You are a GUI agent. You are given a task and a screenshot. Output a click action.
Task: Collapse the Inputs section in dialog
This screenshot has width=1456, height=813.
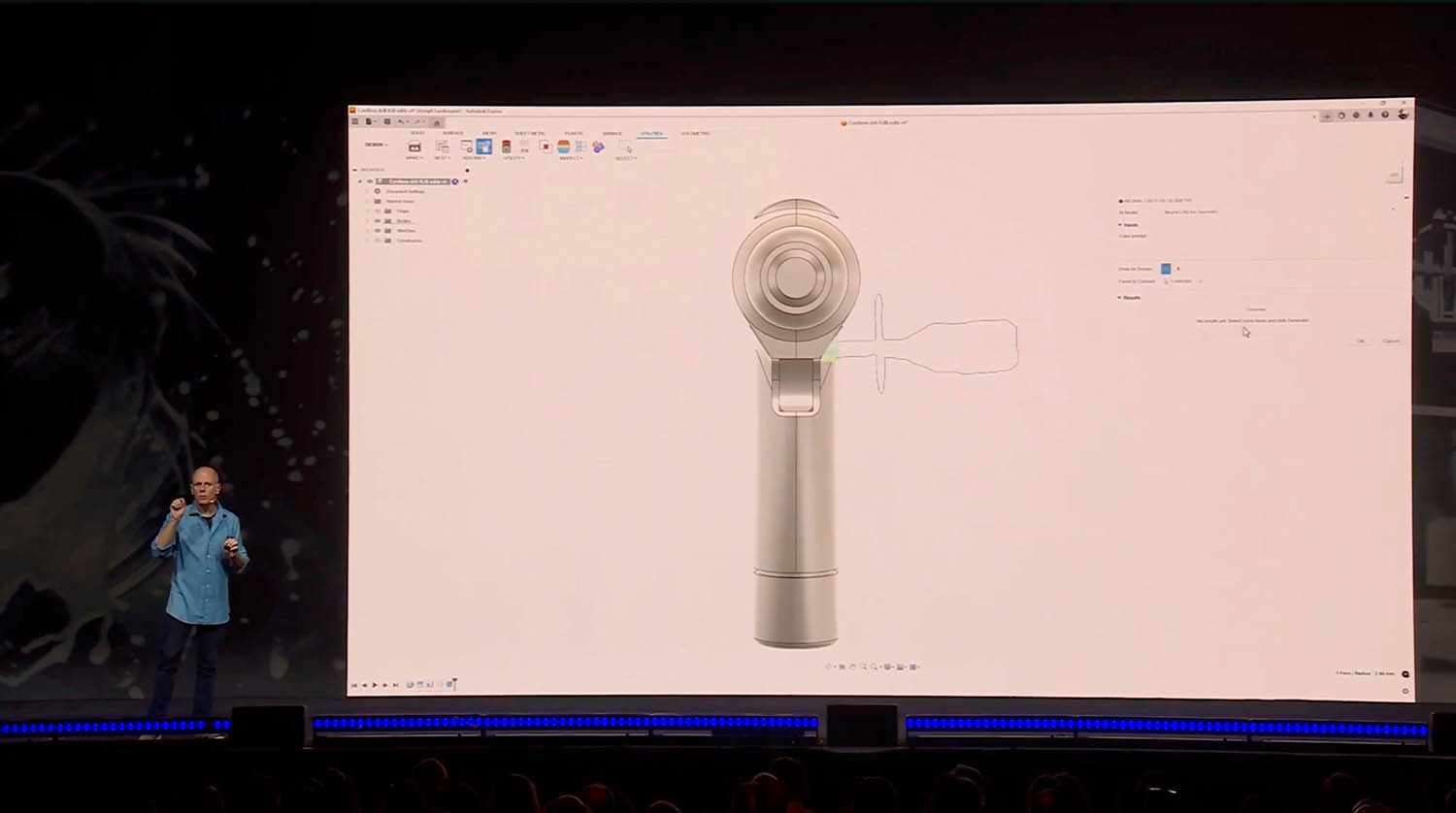(1120, 225)
